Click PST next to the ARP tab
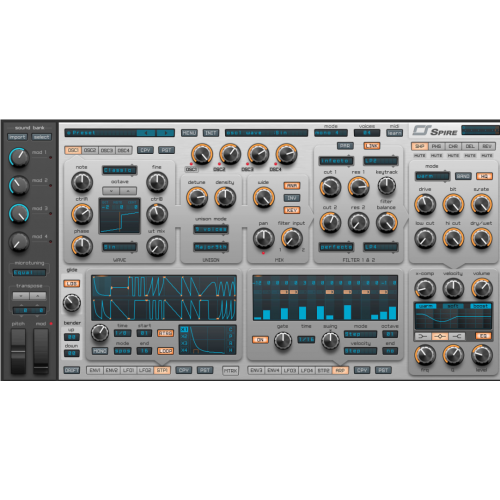The width and height of the screenshot is (500, 500). coord(383,370)
